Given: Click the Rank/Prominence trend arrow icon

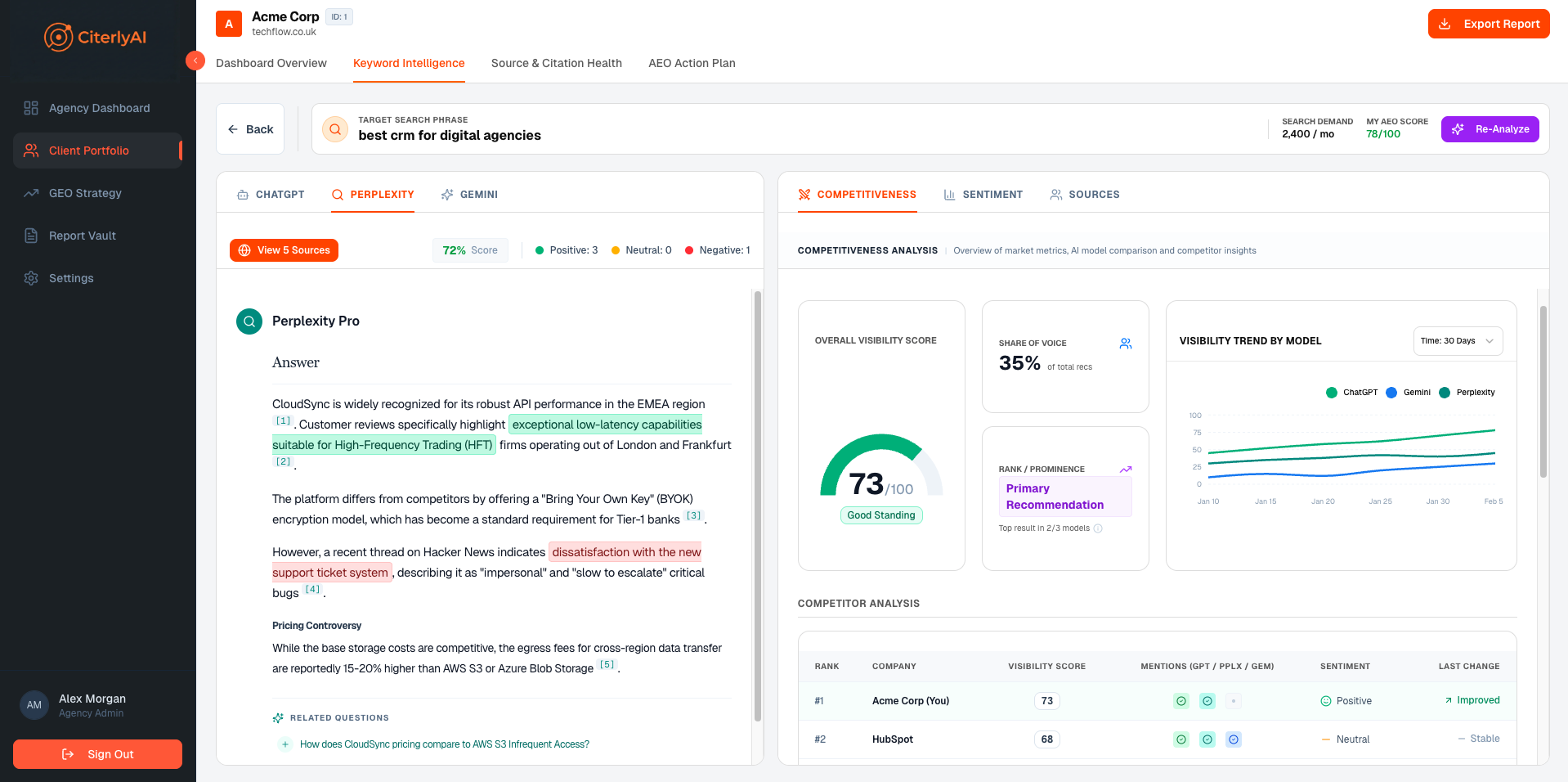Looking at the screenshot, I should 1127,469.
